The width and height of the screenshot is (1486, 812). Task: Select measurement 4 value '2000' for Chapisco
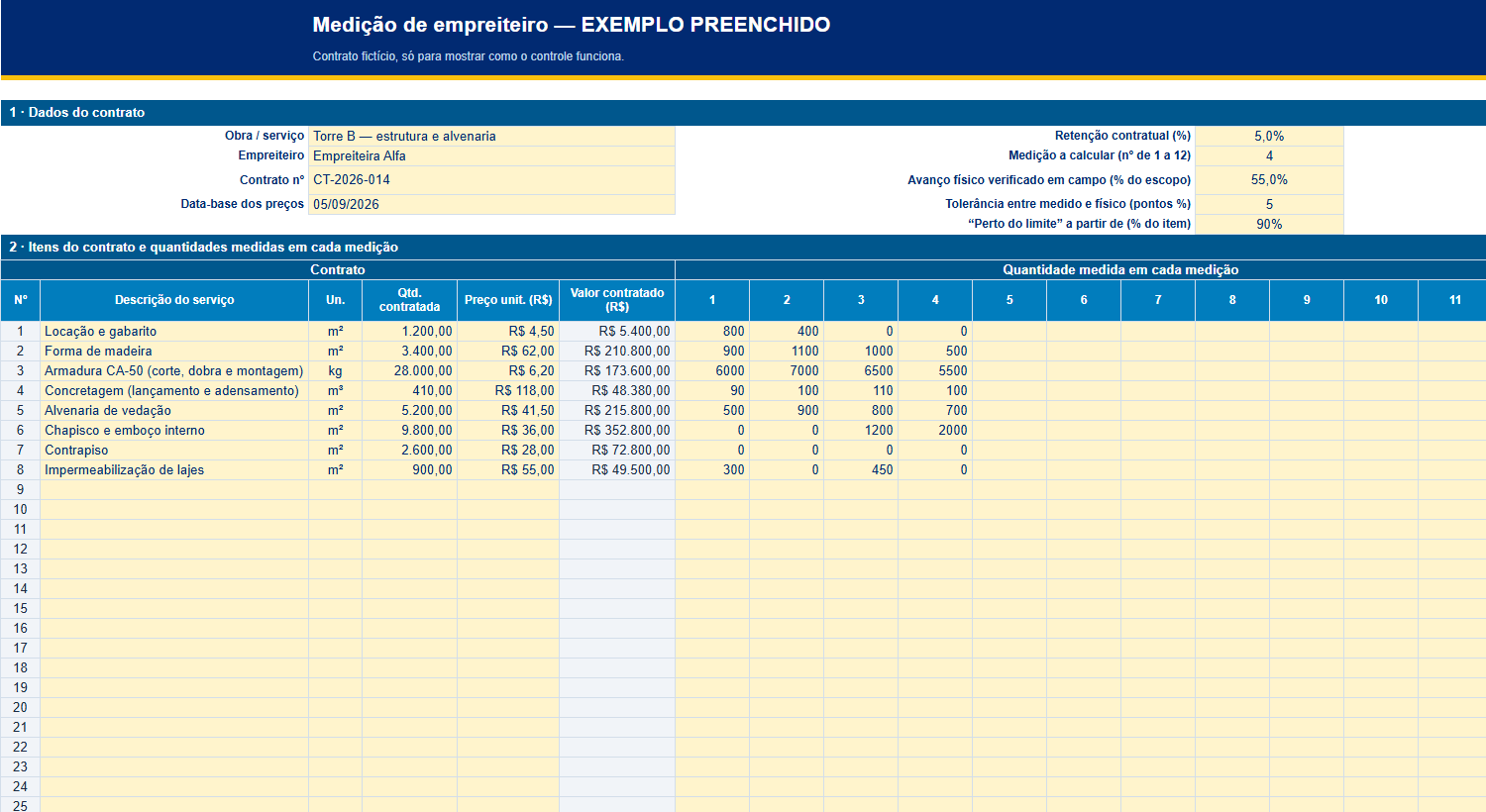click(x=935, y=430)
